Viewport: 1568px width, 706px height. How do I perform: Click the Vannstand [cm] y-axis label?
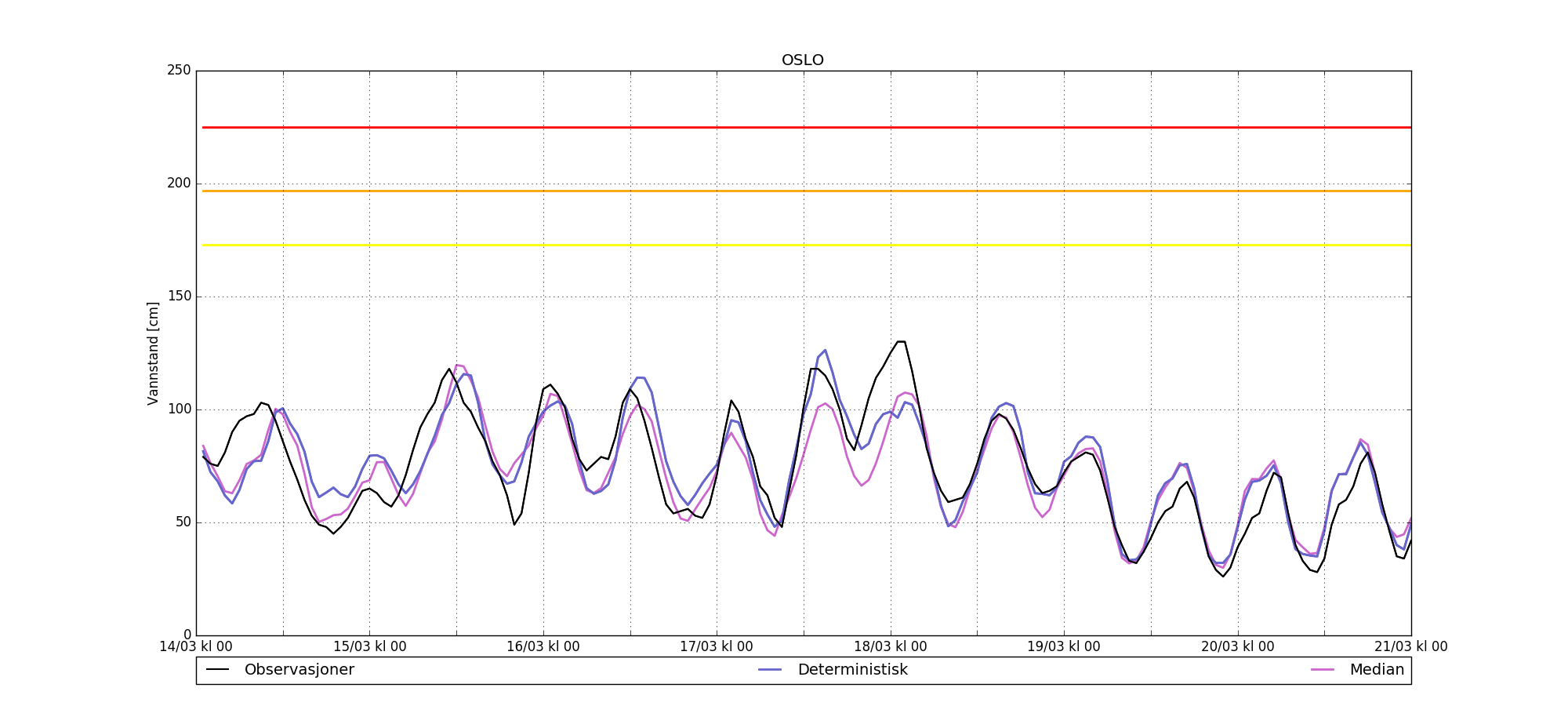[153, 353]
